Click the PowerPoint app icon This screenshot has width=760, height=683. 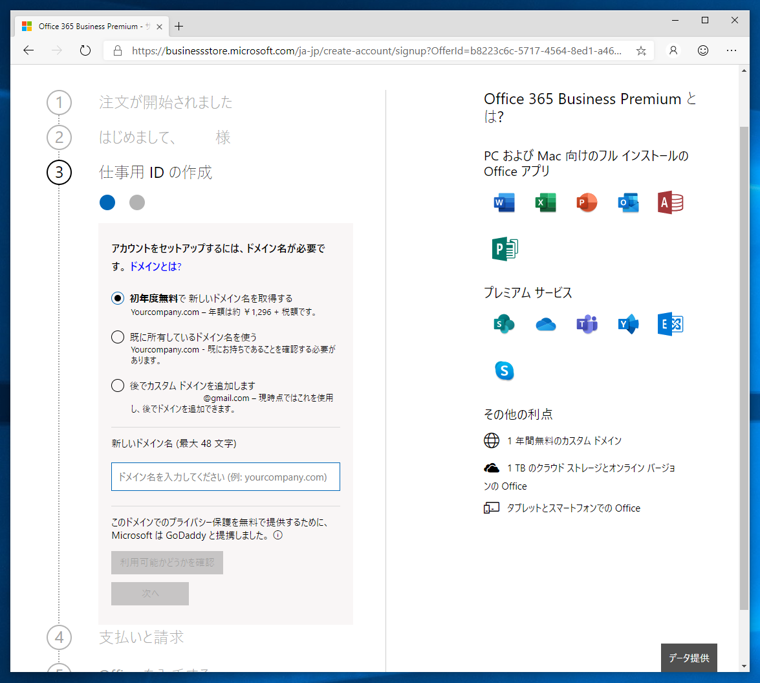click(586, 202)
